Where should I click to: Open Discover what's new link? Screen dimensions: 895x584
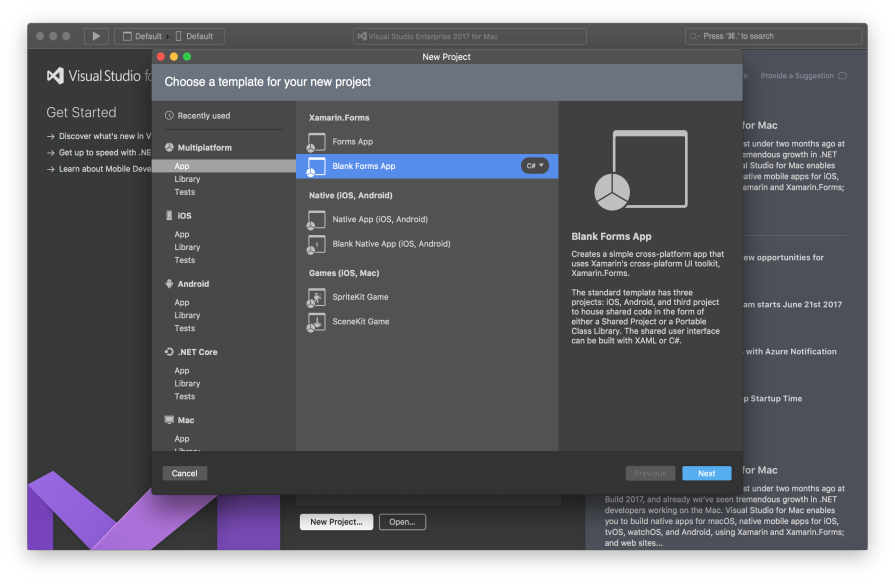click(99, 136)
